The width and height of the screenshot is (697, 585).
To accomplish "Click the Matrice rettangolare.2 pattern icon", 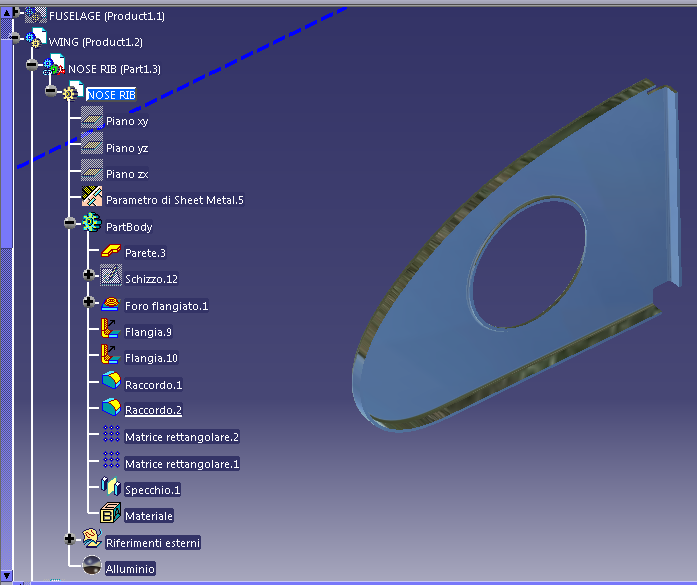I will pyautogui.click(x=111, y=434).
